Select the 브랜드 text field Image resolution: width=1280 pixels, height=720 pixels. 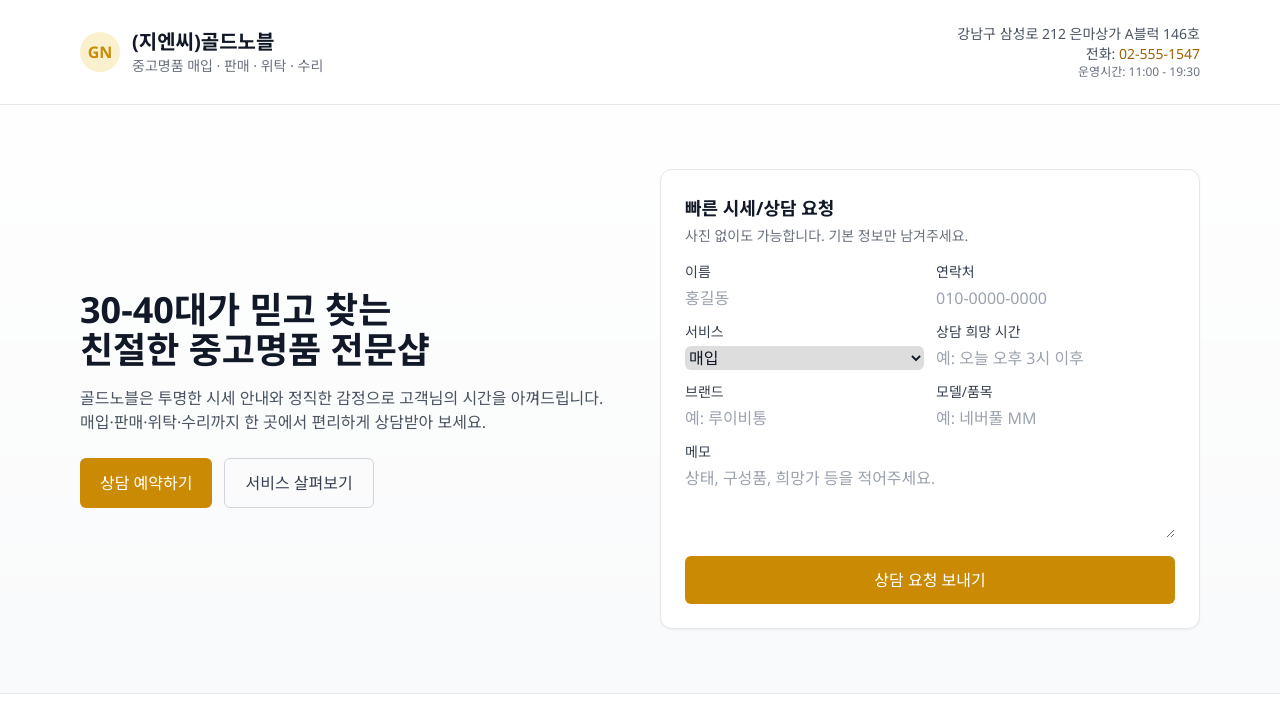(804, 418)
